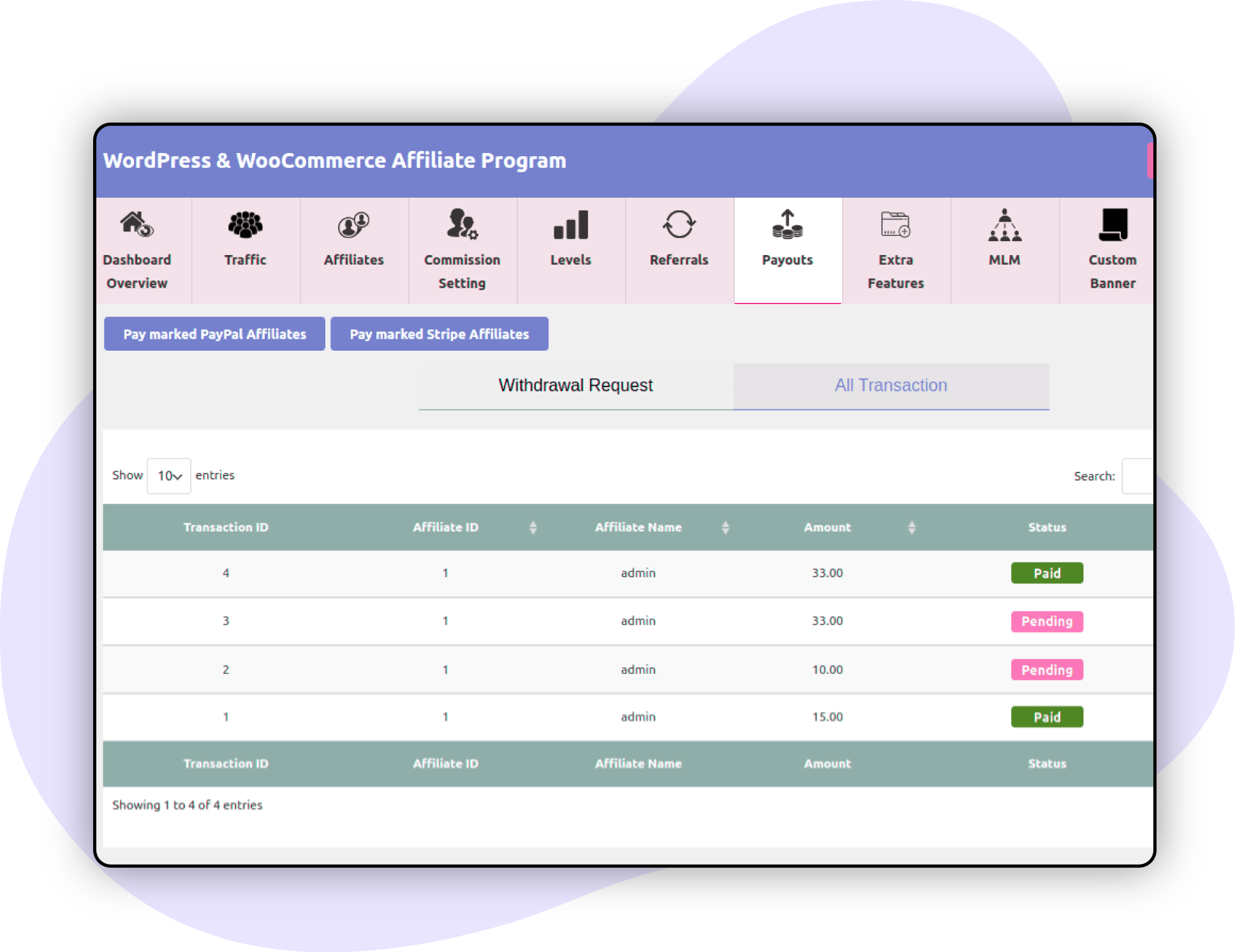Click amount 33.00 in transaction 3 row
This screenshot has height=952, width=1235.
point(827,621)
